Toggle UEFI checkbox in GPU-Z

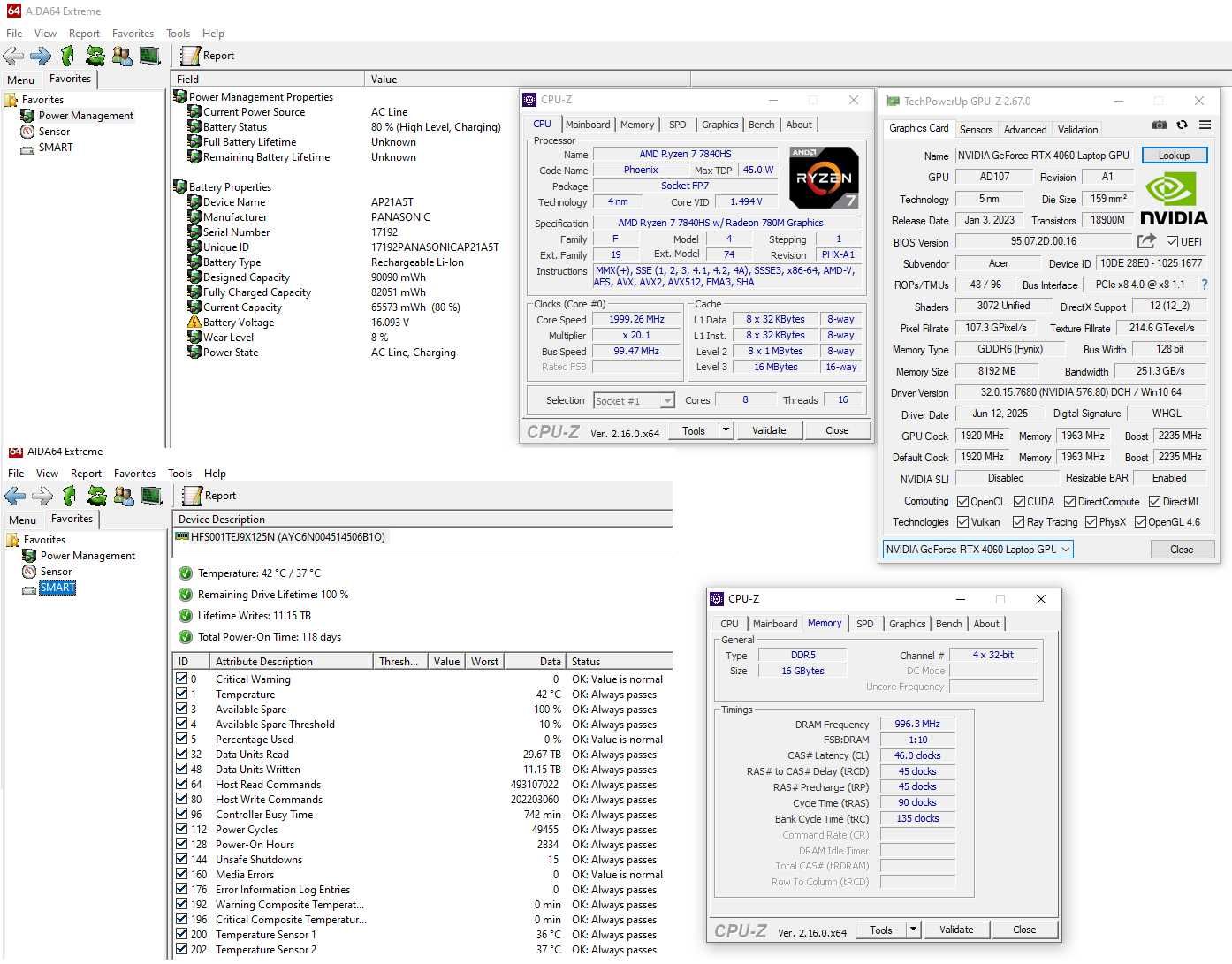(1172, 241)
